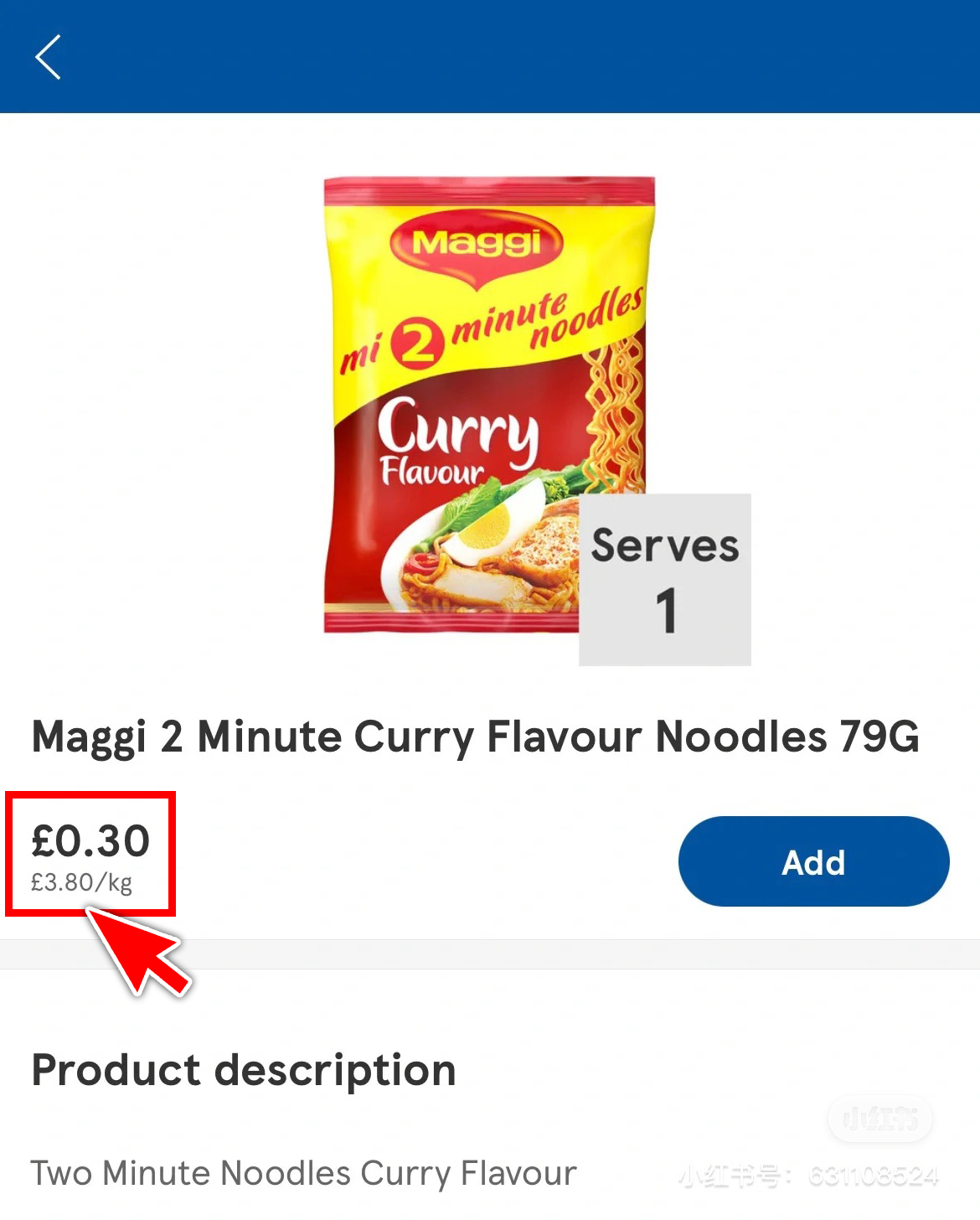
Task: Click the Xiaohongshu ID number watermark
Action: (x=808, y=1176)
